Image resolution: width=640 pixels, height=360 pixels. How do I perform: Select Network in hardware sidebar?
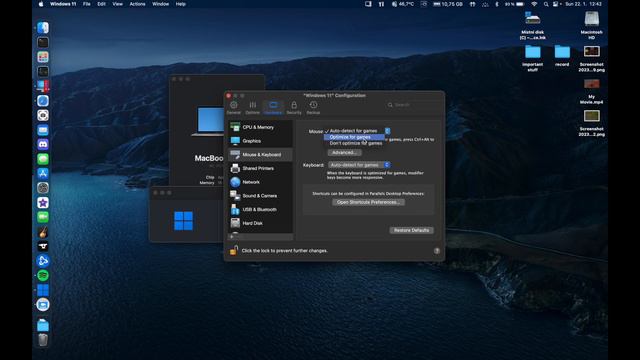pyautogui.click(x=260, y=182)
